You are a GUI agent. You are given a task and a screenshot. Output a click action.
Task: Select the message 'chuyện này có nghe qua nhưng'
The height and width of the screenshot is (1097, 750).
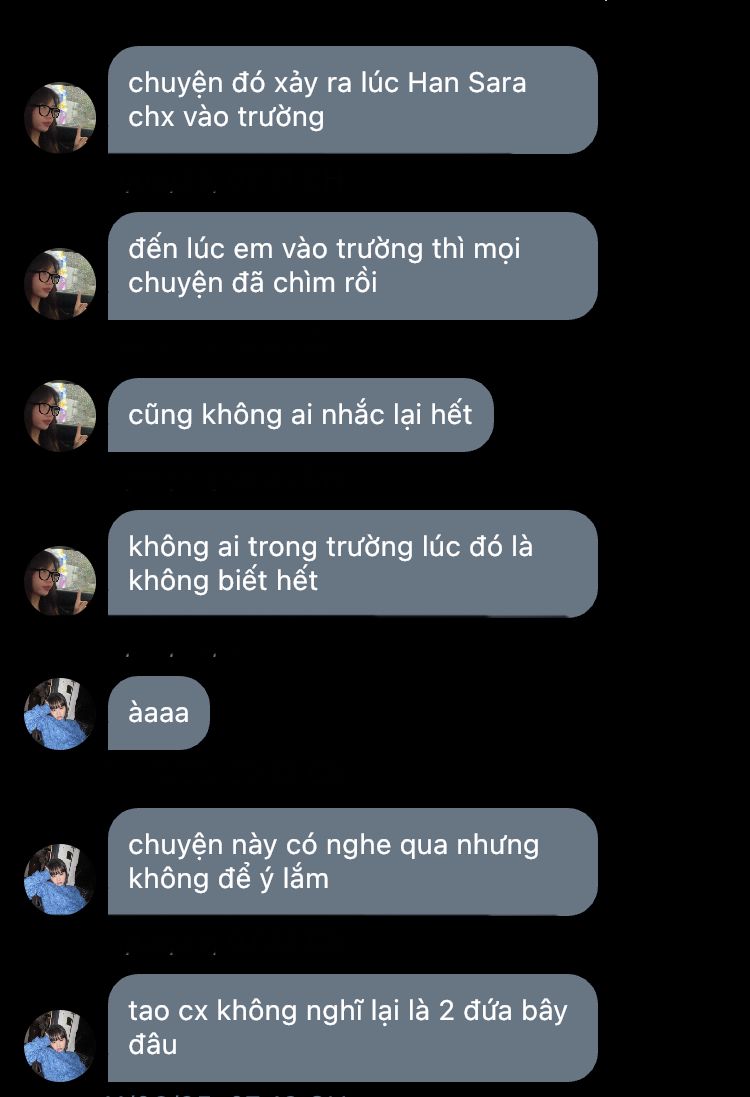click(x=353, y=862)
